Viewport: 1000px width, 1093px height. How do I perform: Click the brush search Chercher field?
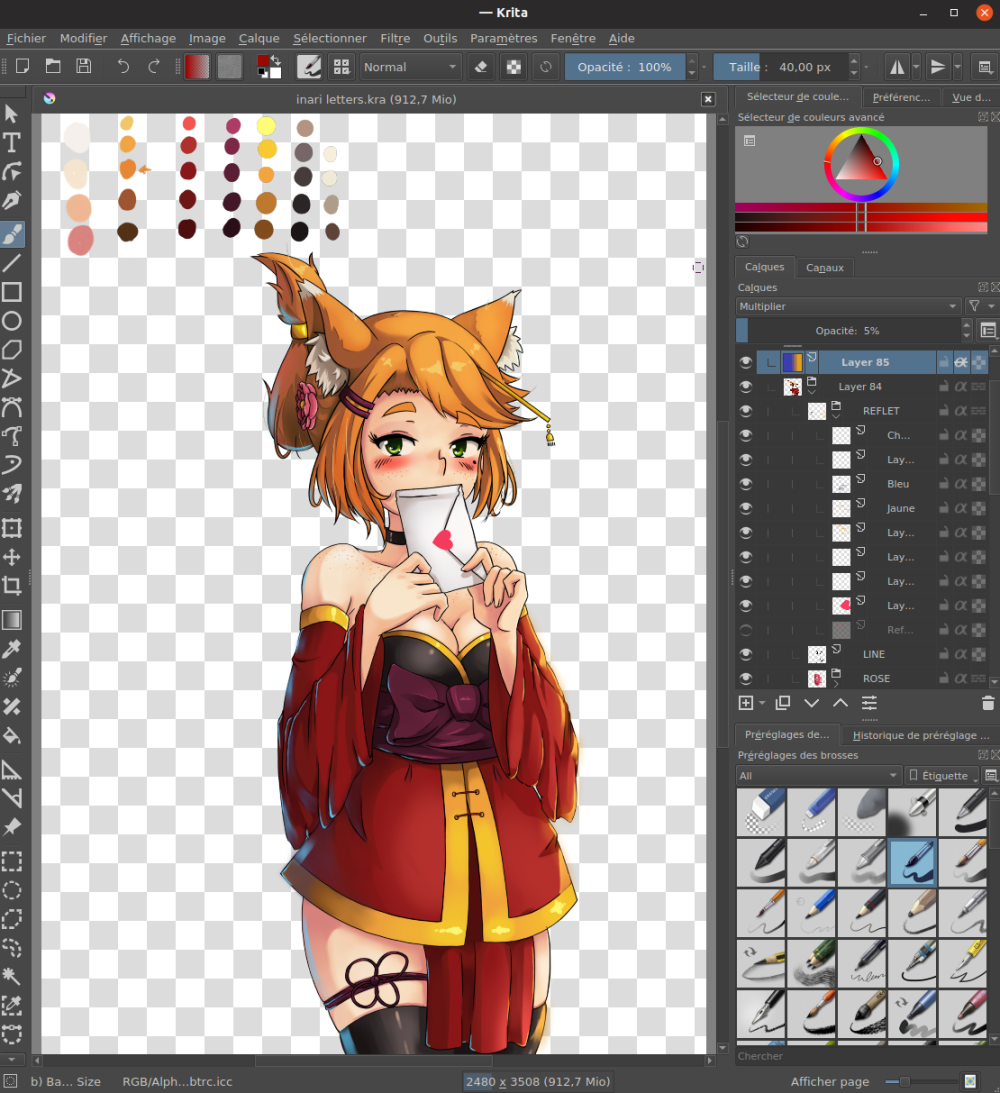tap(864, 1056)
